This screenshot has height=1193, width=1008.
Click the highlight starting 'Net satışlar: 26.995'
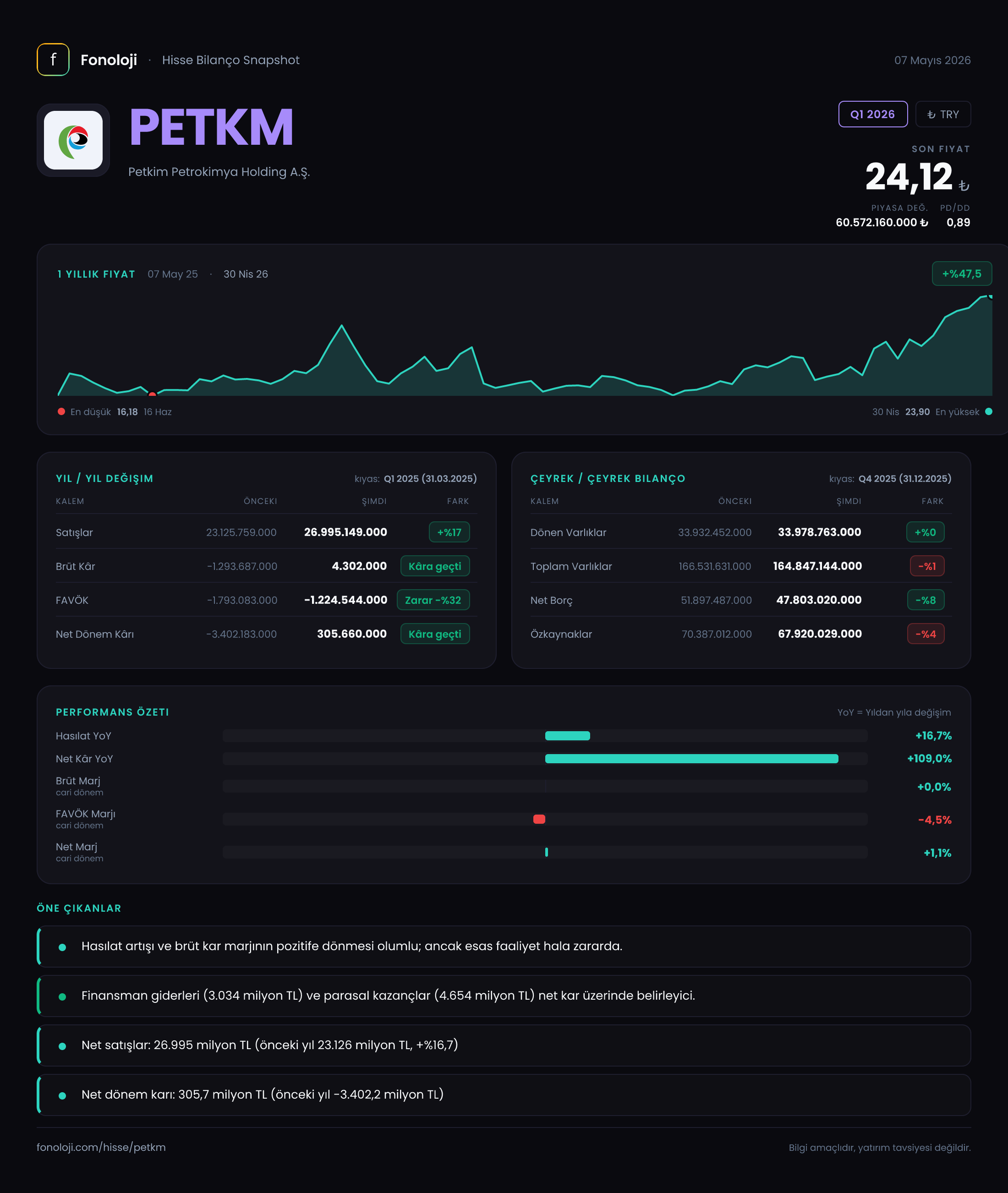(504, 1045)
